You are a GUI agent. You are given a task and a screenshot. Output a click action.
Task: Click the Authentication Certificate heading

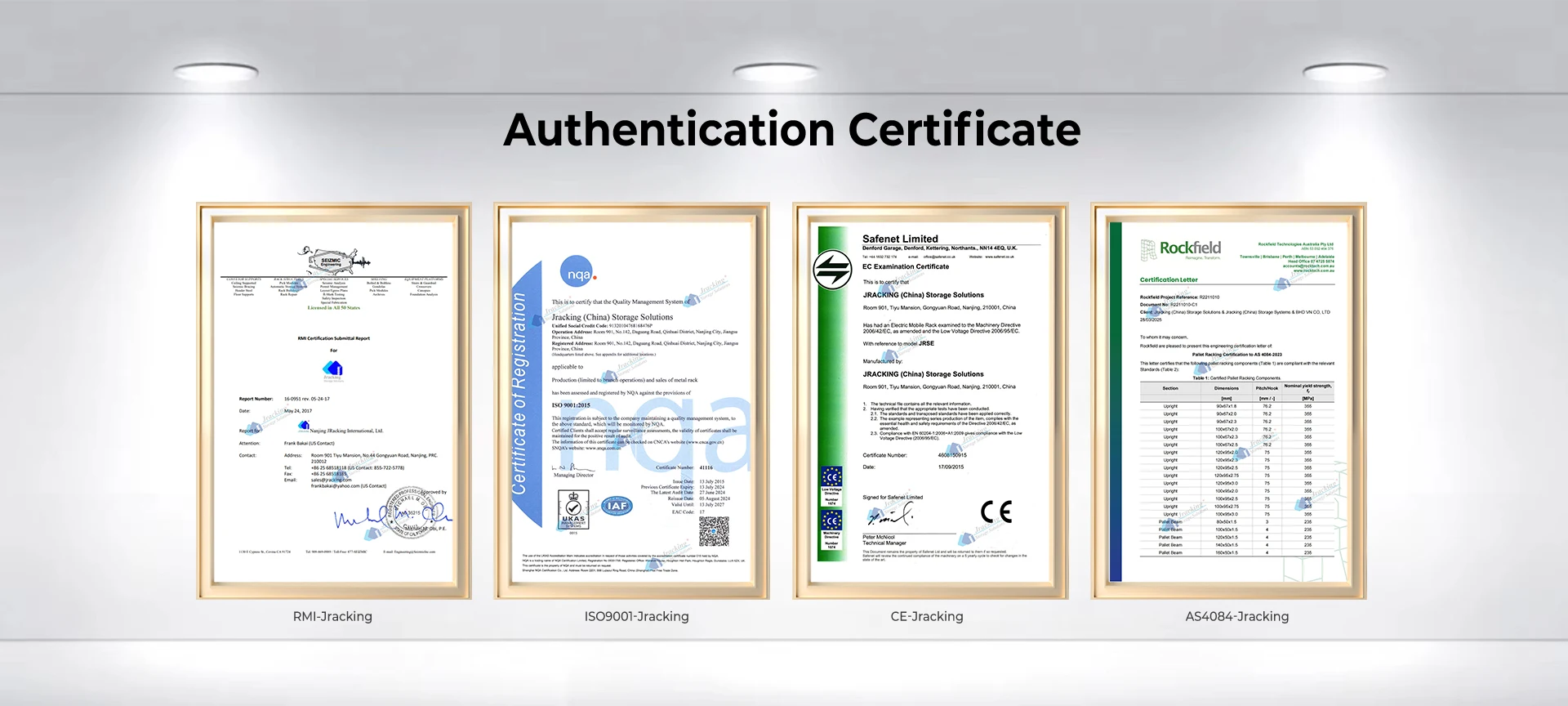click(792, 130)
